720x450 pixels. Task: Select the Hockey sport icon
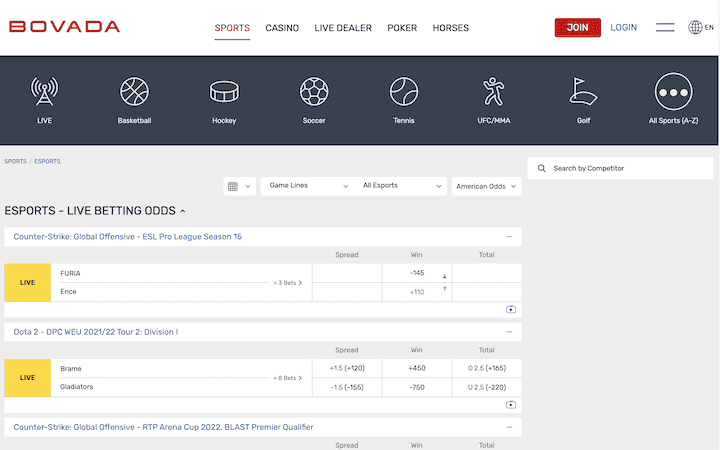[x=224, y=91]
